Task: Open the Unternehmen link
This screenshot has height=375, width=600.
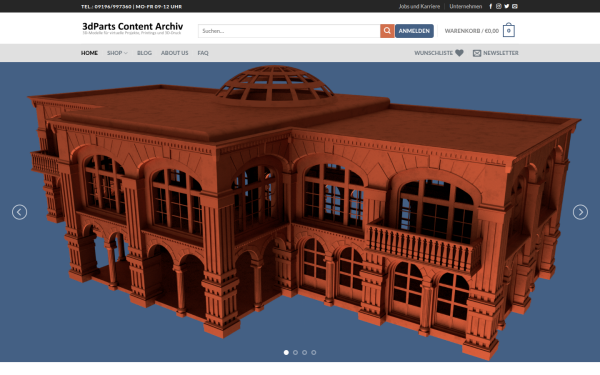Action: 466,6
